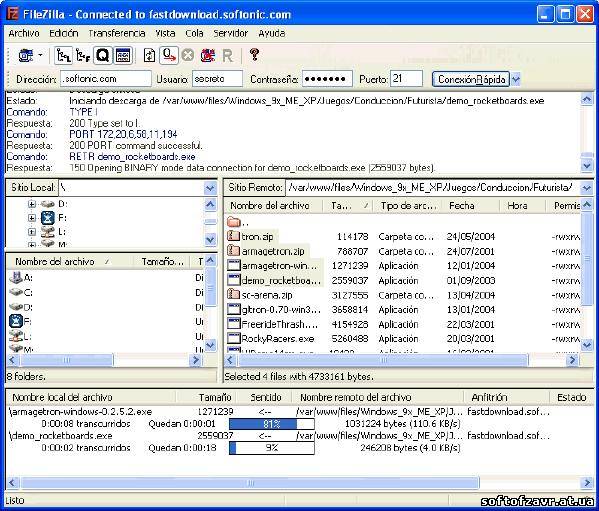This screenshot has height=511, width=599.
Task: Open the Servidor menu
Action: click(231, 34)
